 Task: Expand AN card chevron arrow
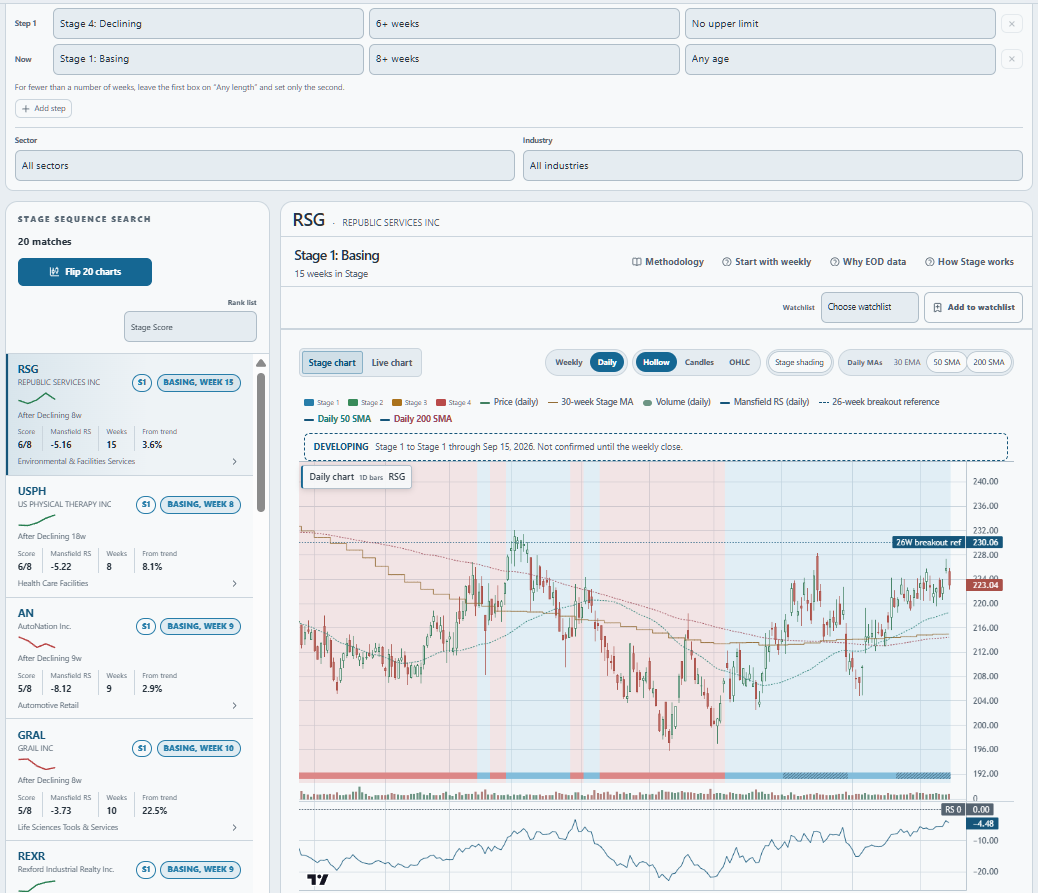point(234,706)
